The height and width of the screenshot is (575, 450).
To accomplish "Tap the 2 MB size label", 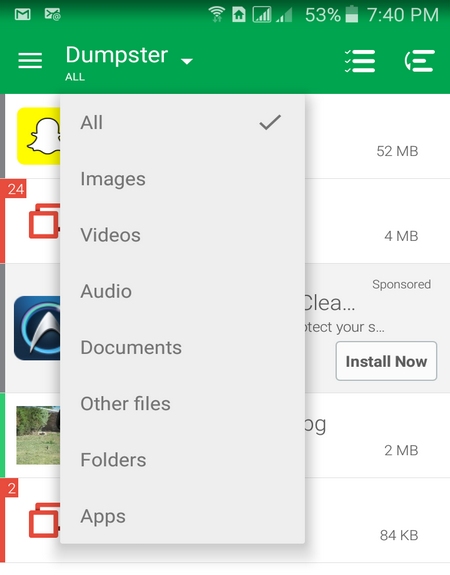I will pyautogui.click(x=401, y=450).
